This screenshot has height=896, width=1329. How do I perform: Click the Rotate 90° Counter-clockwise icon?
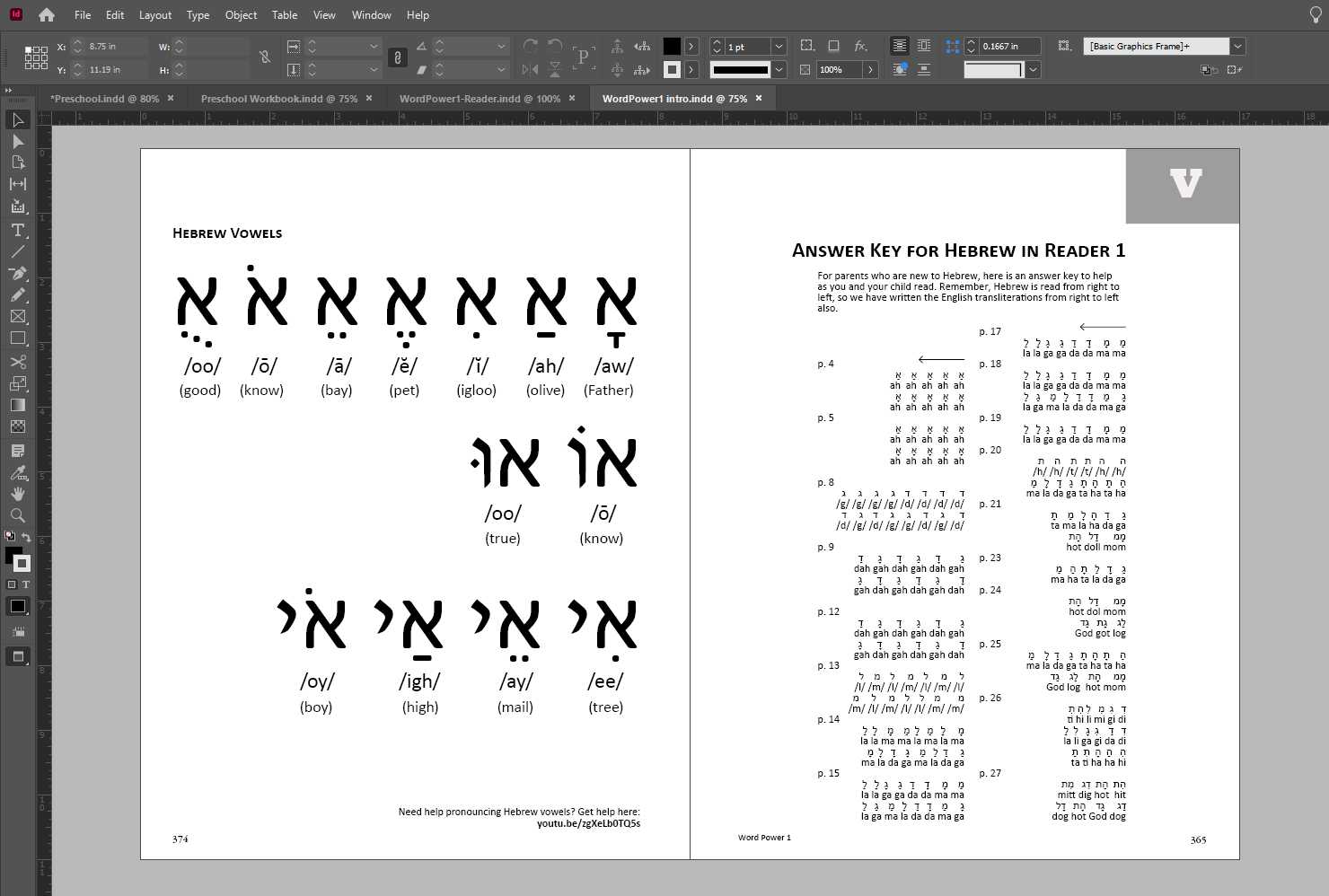[x=555, y=46]
